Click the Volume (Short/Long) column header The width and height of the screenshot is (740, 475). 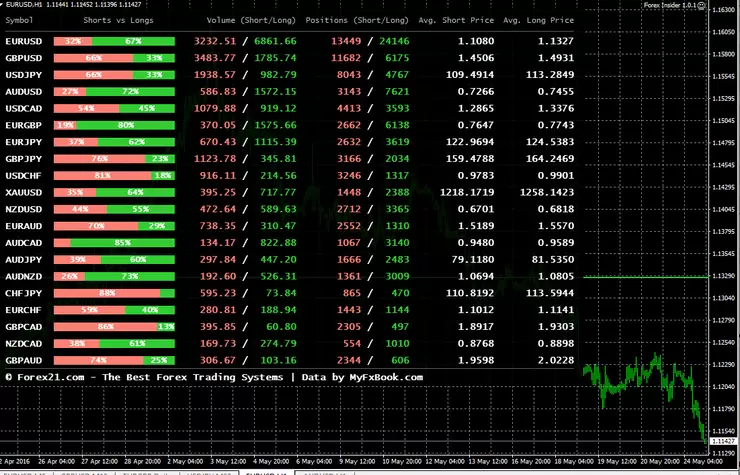251,20
